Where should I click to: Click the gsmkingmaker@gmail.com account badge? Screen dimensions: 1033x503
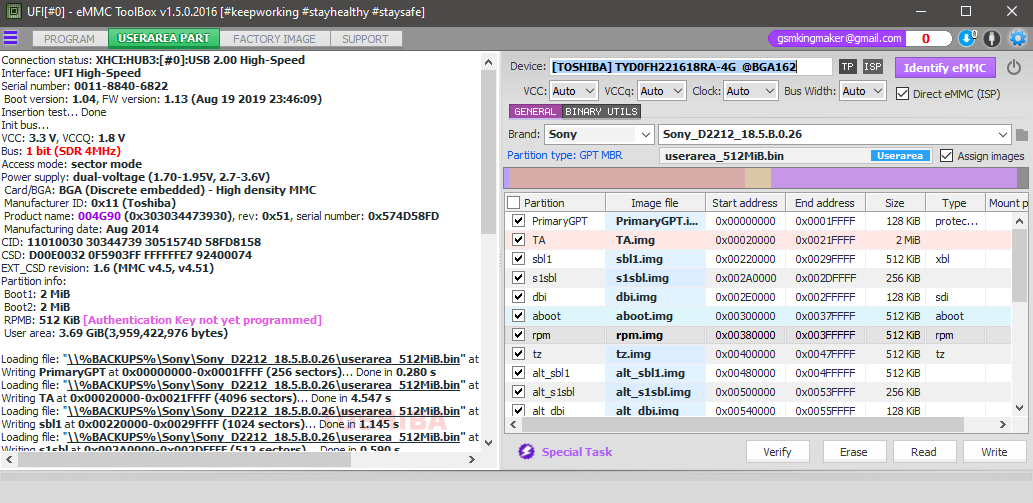point(837,38)
